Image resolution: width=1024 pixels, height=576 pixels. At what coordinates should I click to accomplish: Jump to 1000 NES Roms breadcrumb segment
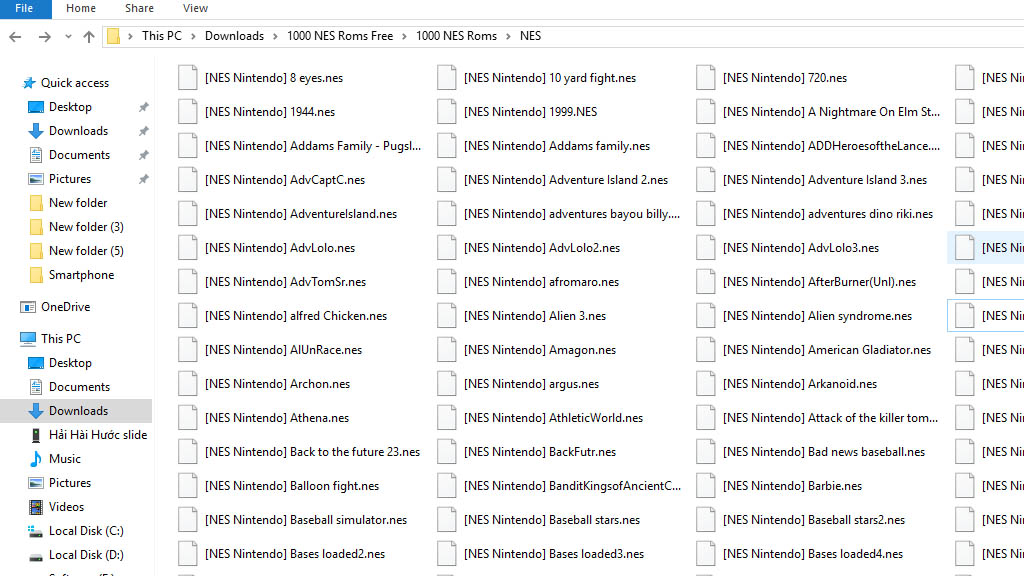pyautogui.click(x=456, y=36)
